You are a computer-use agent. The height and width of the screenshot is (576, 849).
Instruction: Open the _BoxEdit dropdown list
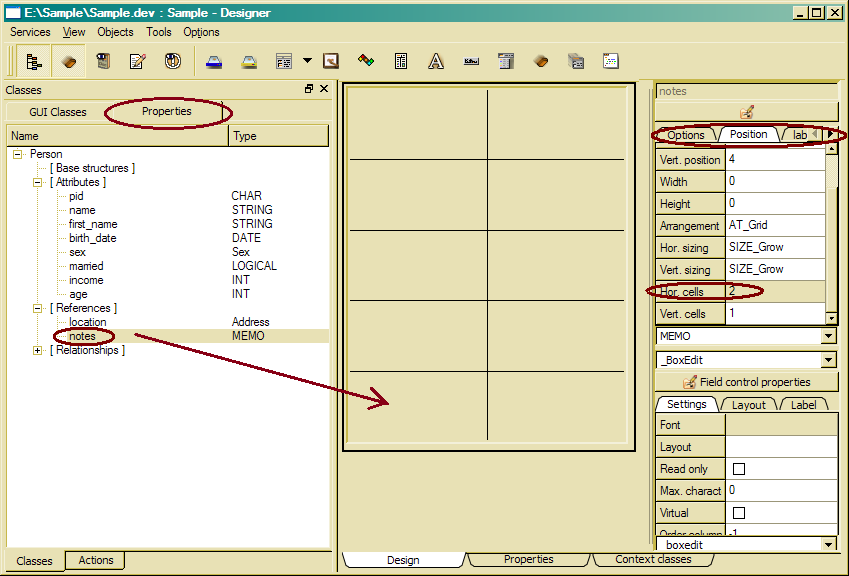pos(828,360)
